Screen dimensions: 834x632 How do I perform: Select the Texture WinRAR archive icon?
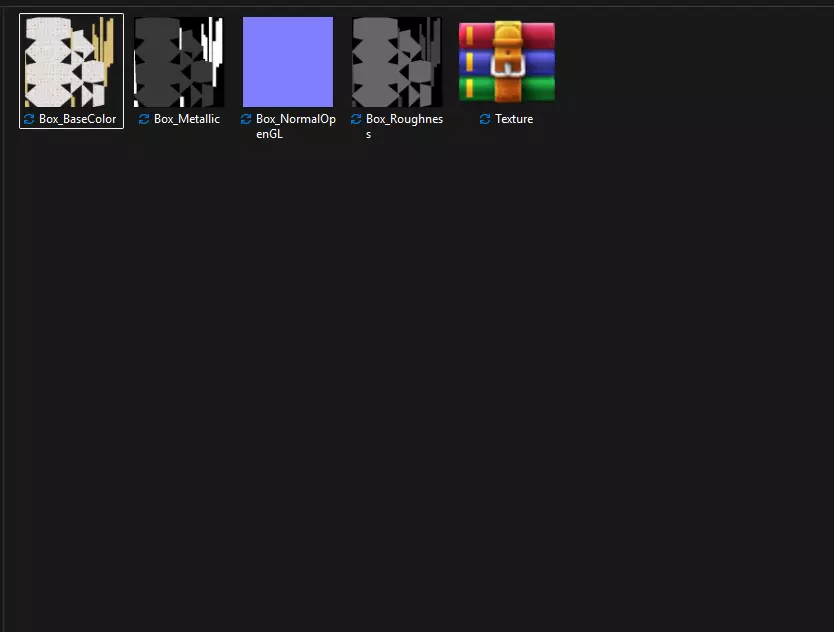point(507,62)
